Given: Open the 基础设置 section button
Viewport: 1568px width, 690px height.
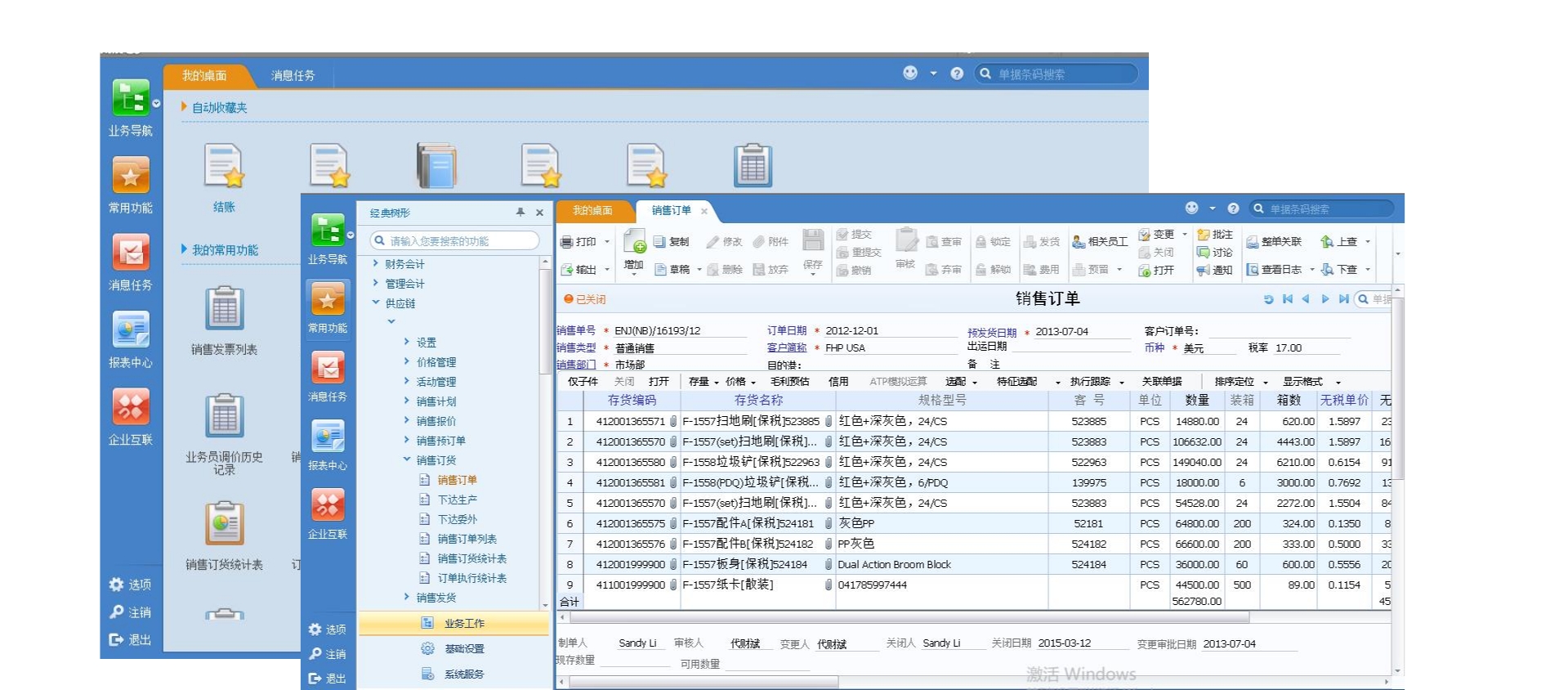Looking at the screenshot, I should pyautogui.click(x=463, y=649).
